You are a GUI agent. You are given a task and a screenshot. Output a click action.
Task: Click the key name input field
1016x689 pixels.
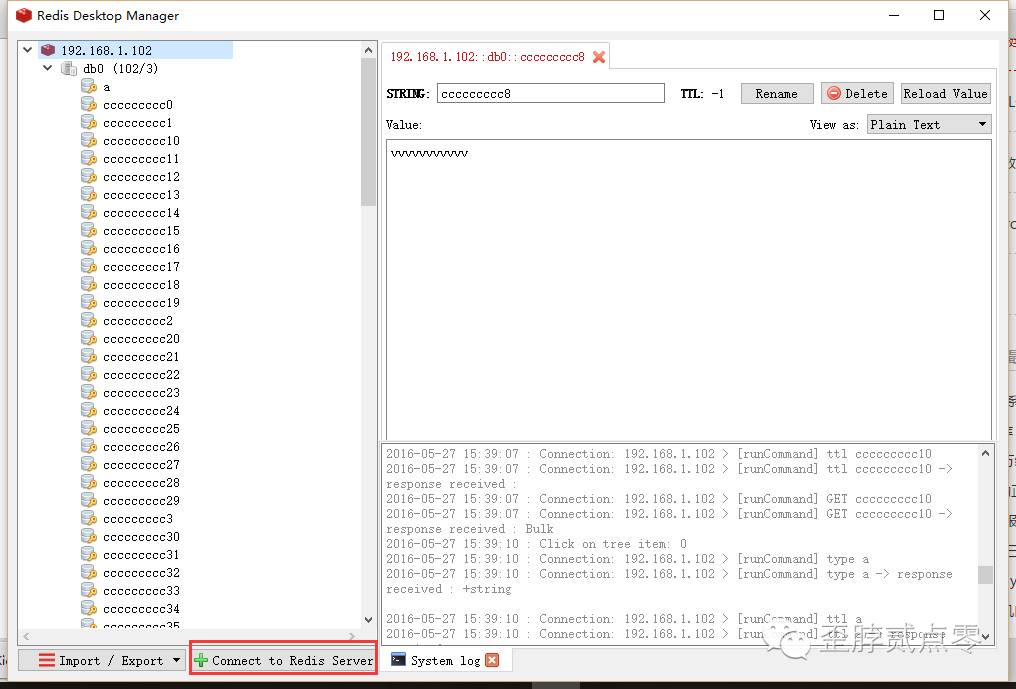[x=551, y=93]
